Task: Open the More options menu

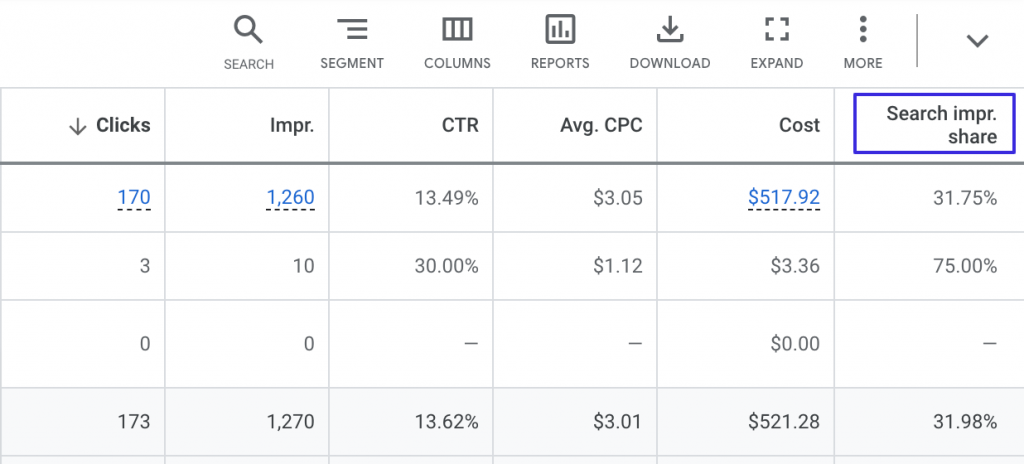Action: (x=863, y=31)
